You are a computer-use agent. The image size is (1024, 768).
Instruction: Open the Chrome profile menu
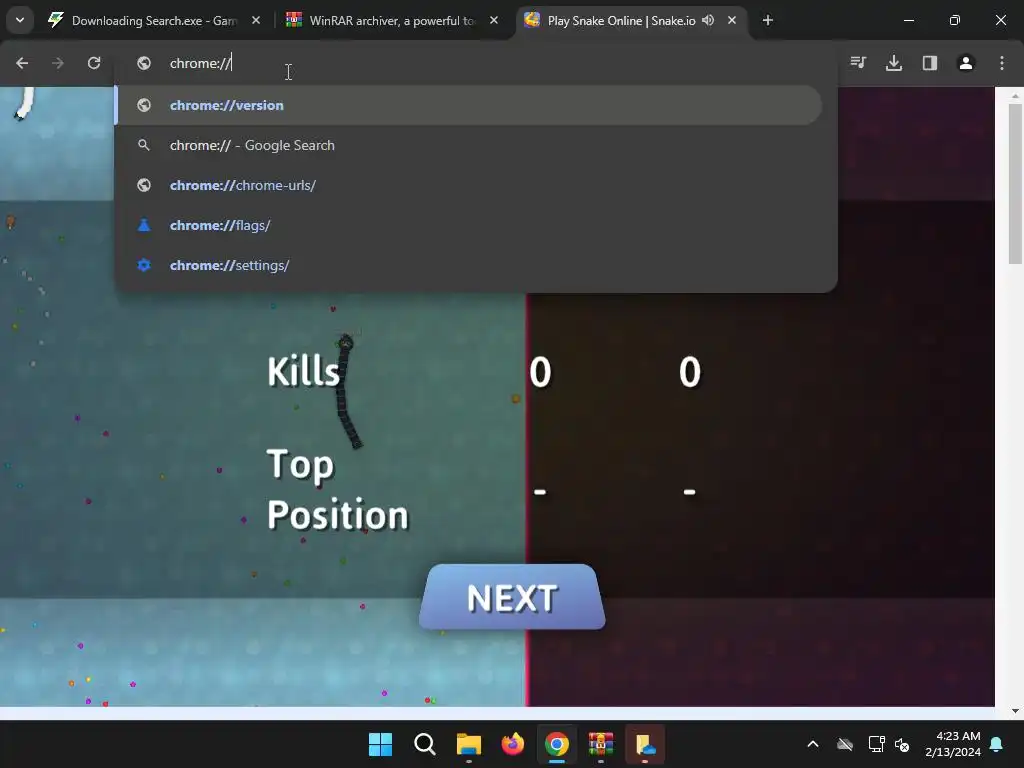pos(966,63)
